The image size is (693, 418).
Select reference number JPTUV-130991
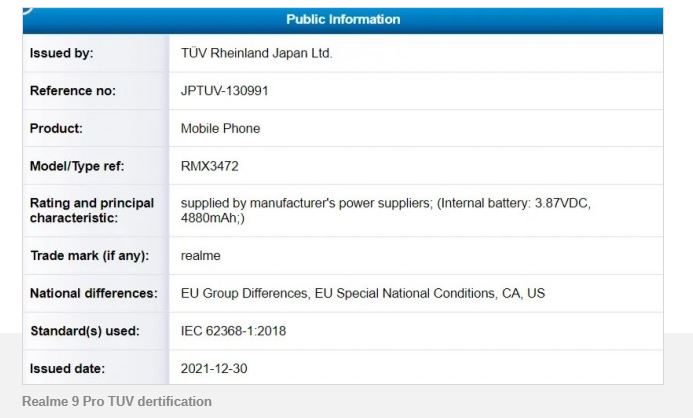(224, 91)
